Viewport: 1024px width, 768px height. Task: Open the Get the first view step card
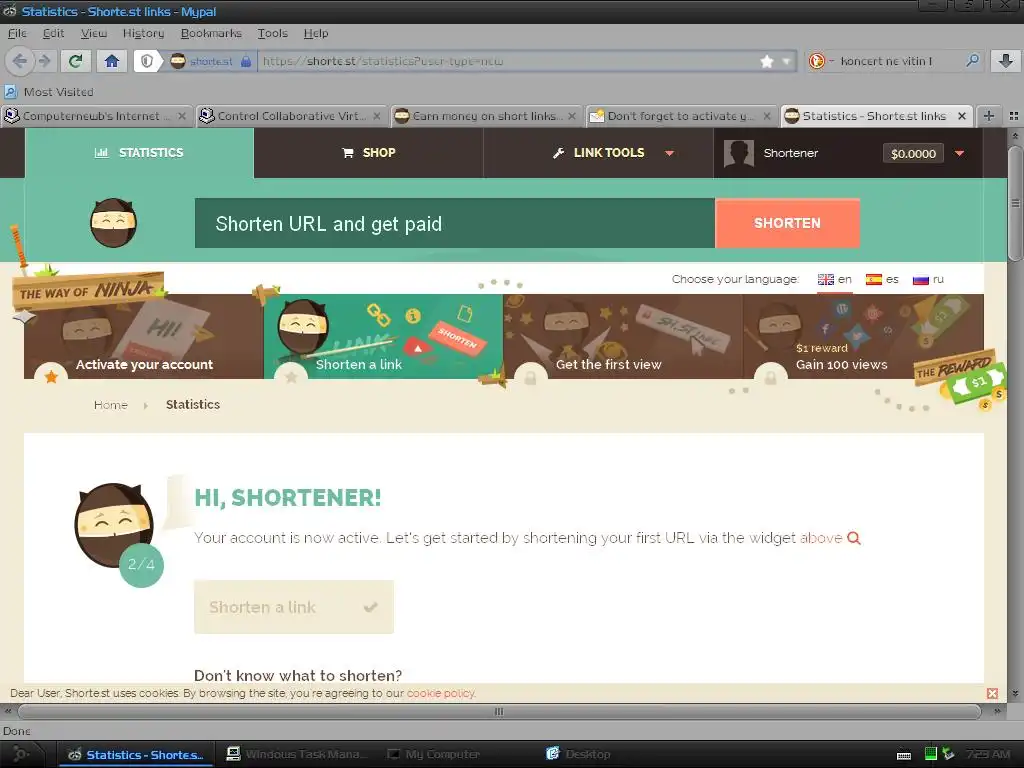pyautogui.click(x=623, y=336)
